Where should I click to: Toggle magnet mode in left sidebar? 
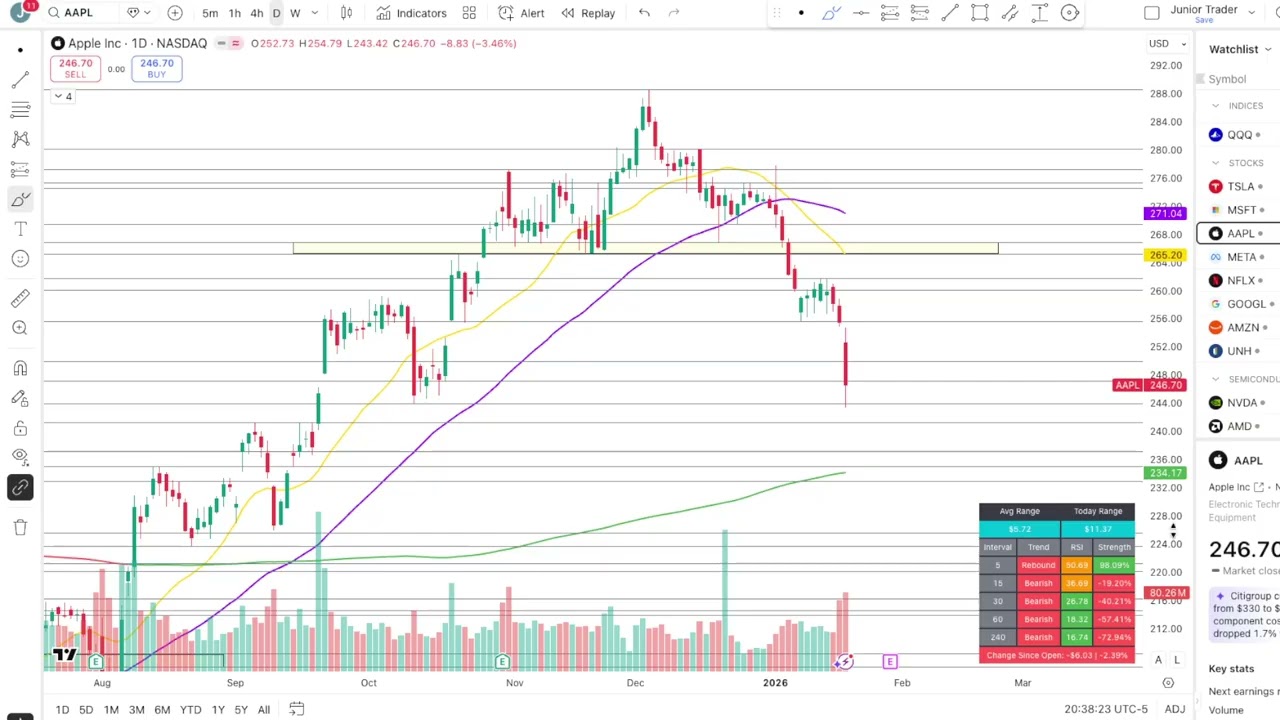pyautogui.click(x=20, y=368)
